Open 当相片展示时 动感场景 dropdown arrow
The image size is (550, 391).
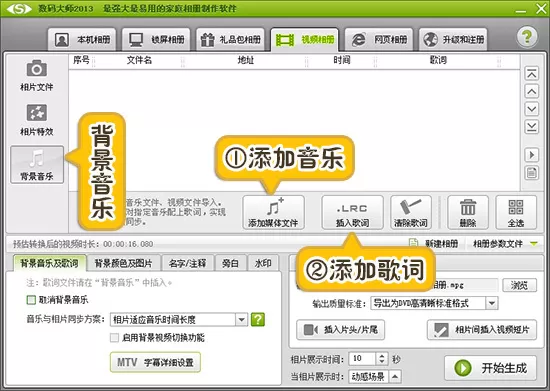(x=395, y=377)
